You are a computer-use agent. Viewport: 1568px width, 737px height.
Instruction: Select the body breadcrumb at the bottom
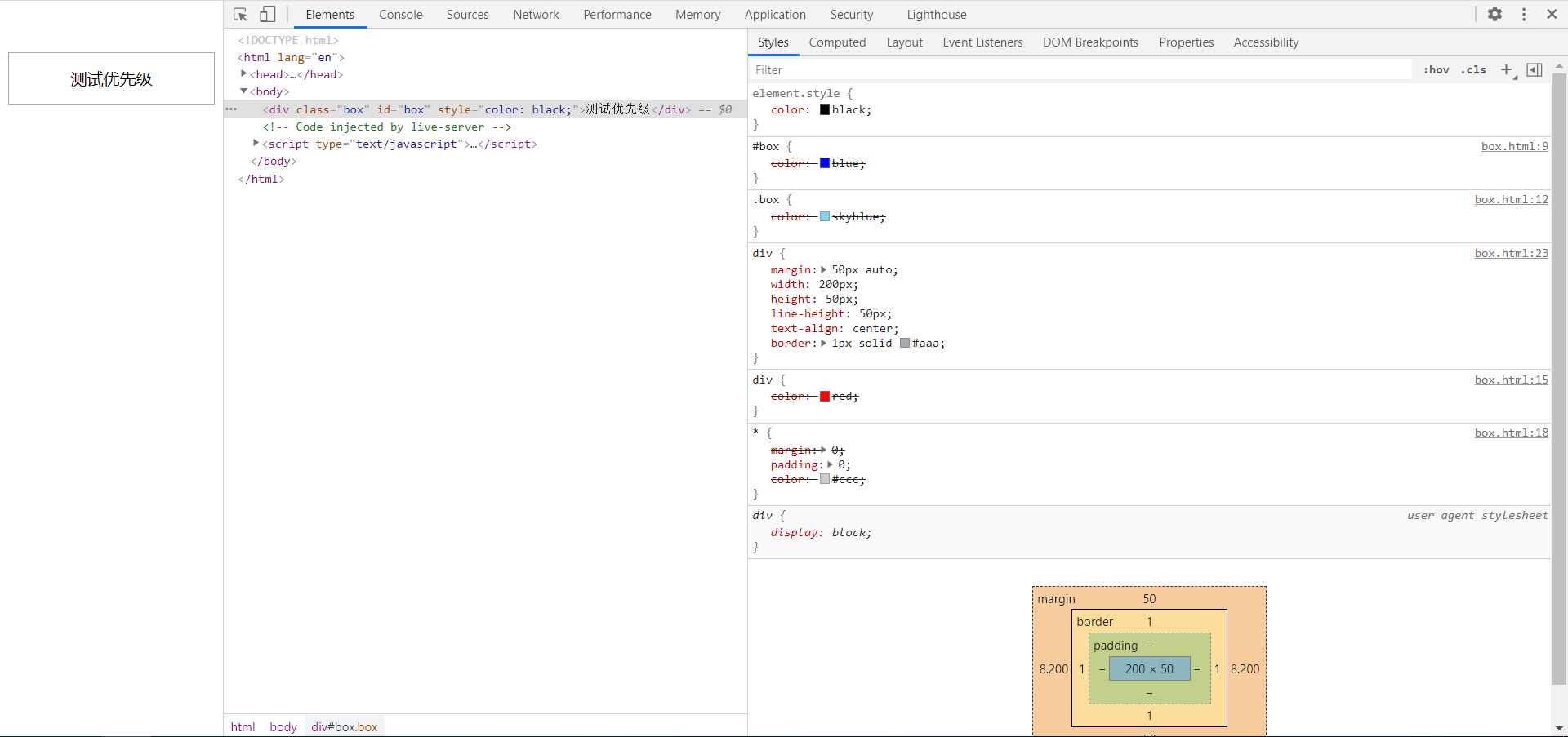point(283,726)
